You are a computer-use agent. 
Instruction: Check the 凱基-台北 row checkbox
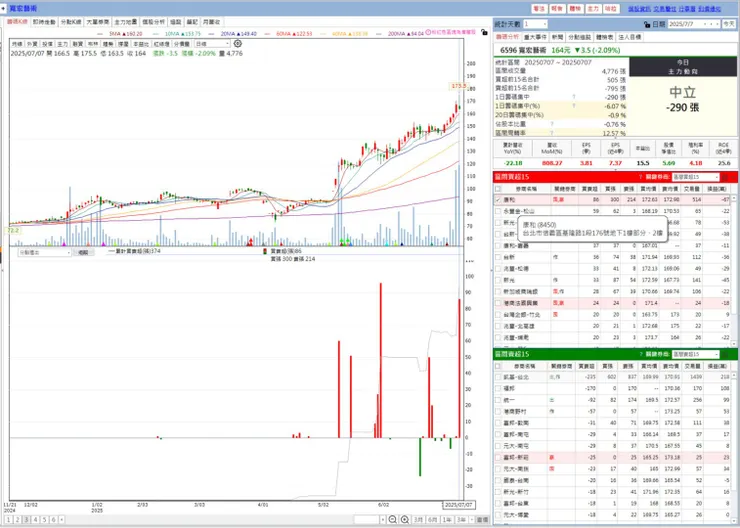(x=498, y=377)
